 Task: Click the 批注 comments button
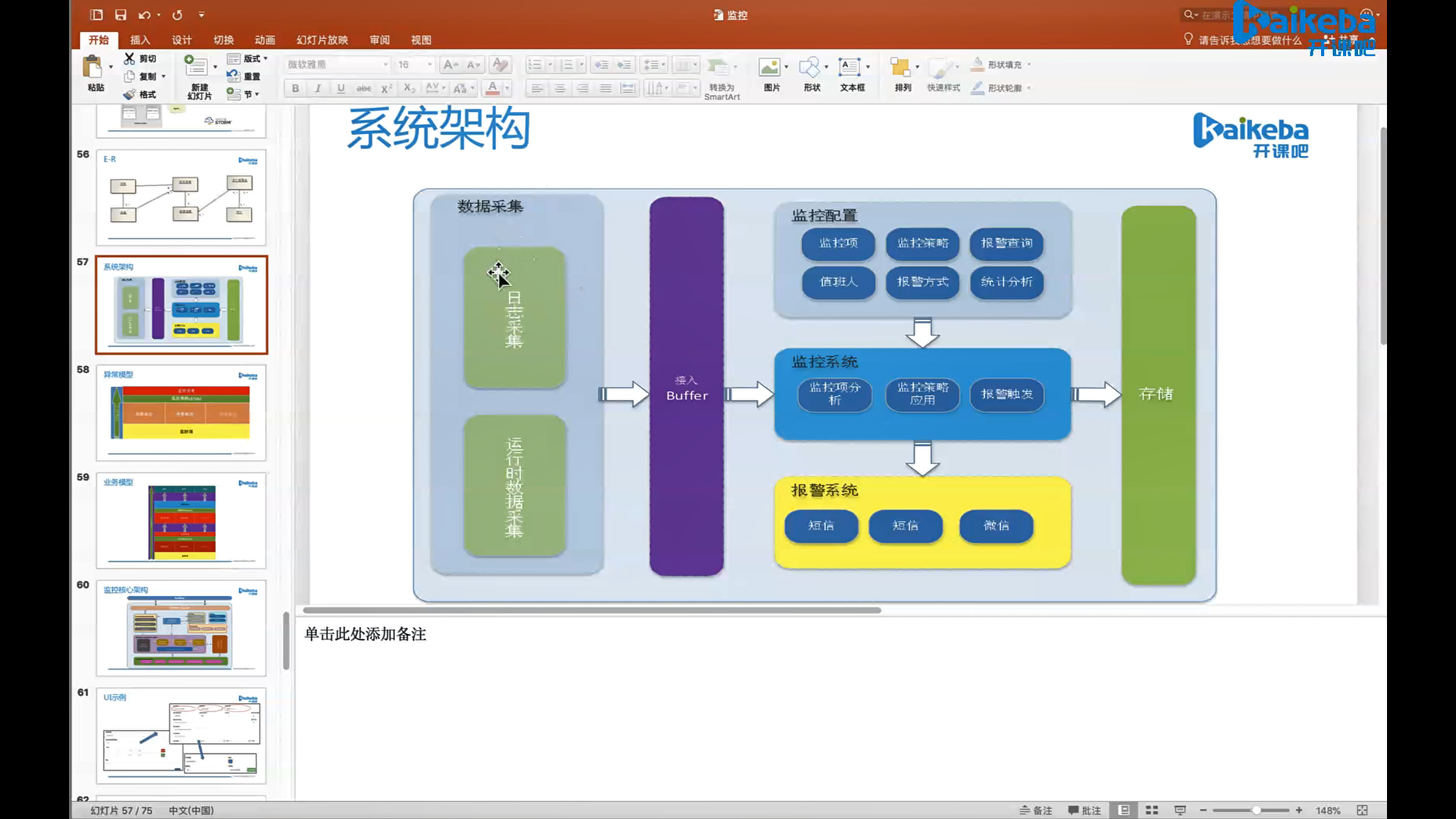click(1084, 810)
